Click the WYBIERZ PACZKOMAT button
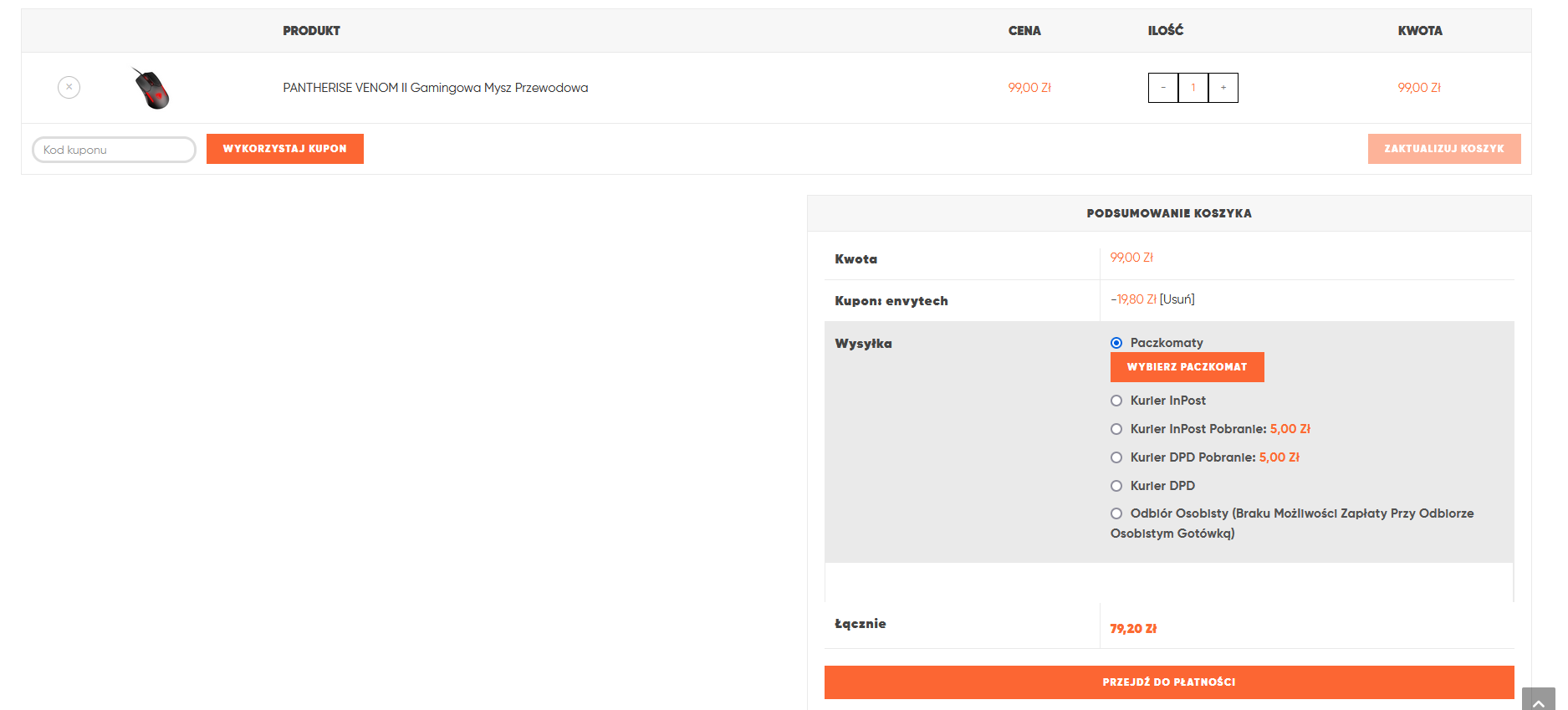Screen dimensions: 1568x710 coord(1187,367)
